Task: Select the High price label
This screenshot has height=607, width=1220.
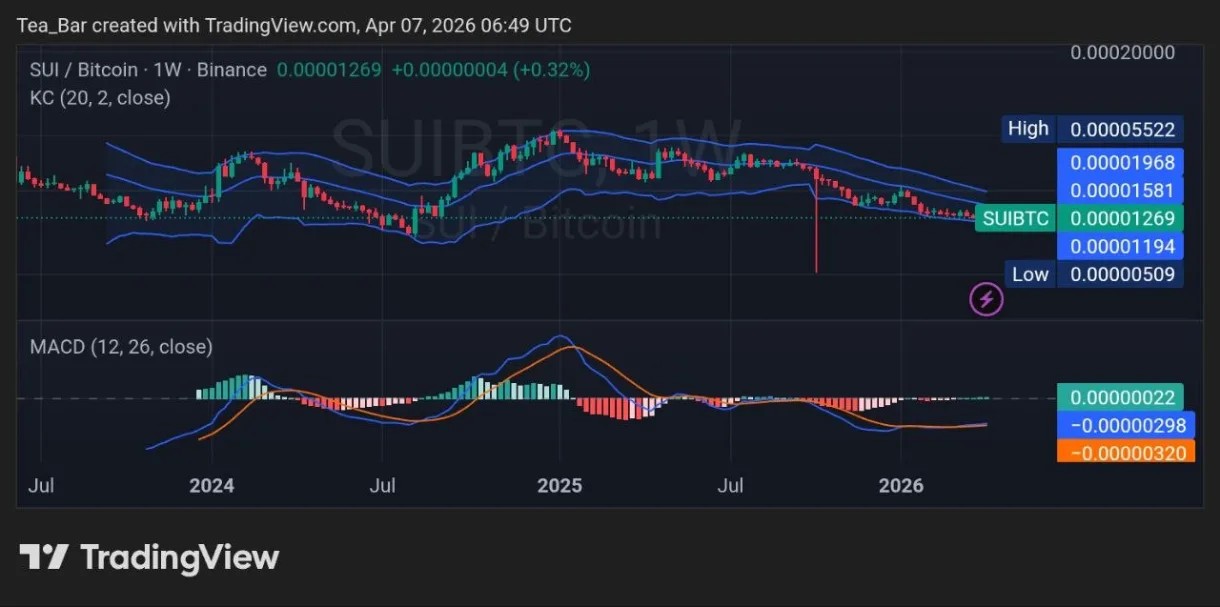Action: point(1028,129)
